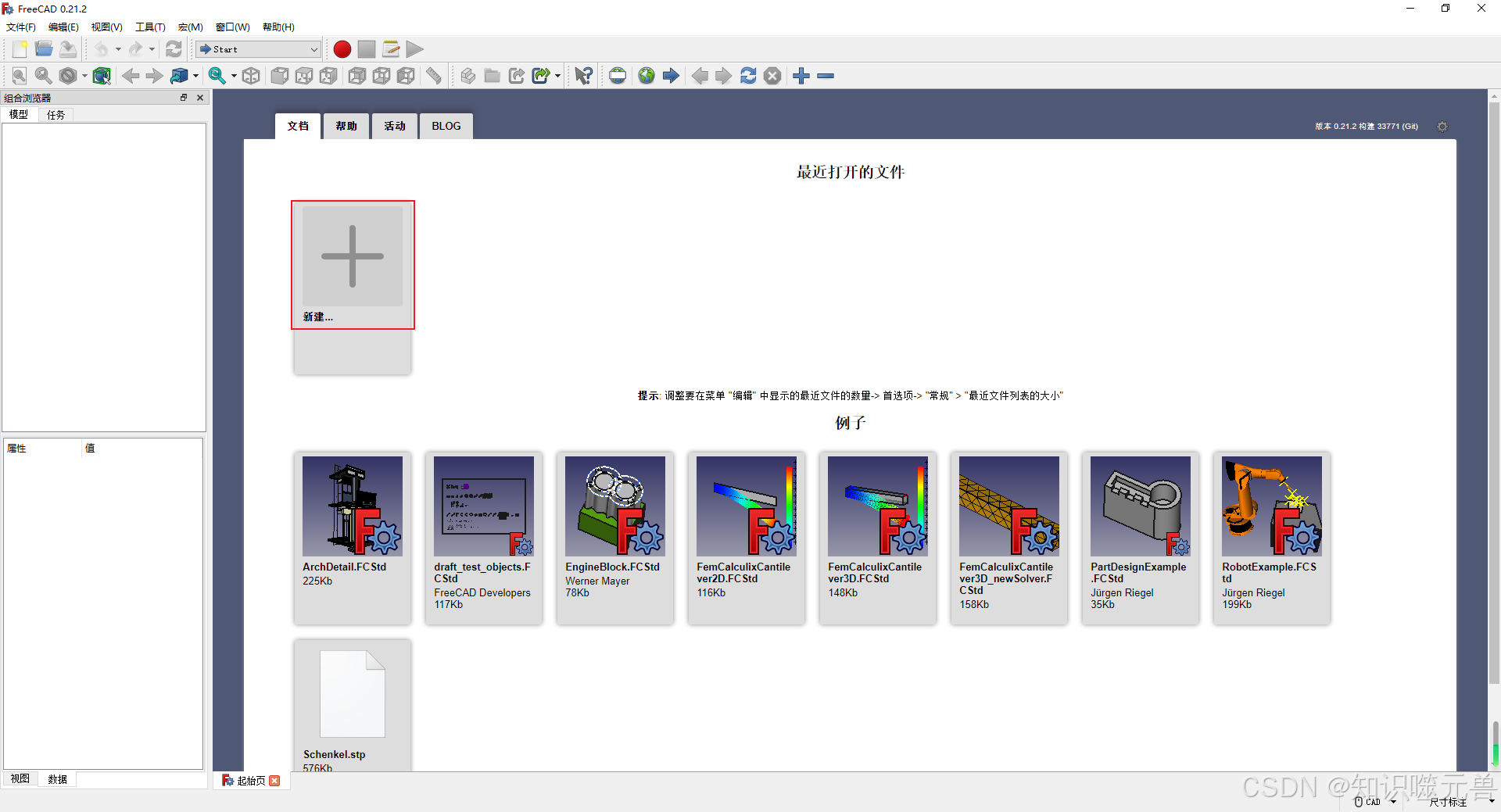Set bottom view cube icon
The width and height of the screenshot is (1501, 812).
tap(382, 76)
